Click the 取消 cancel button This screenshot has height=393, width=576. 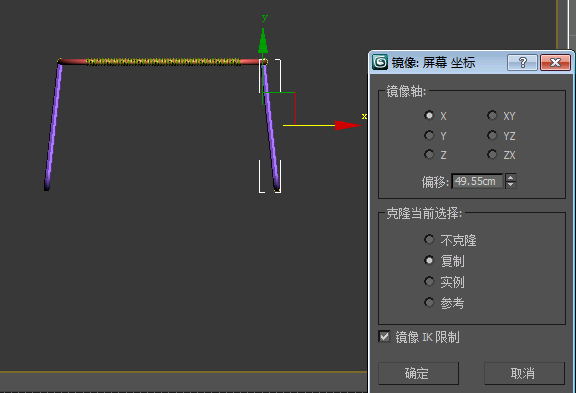[x=524, y=373]
